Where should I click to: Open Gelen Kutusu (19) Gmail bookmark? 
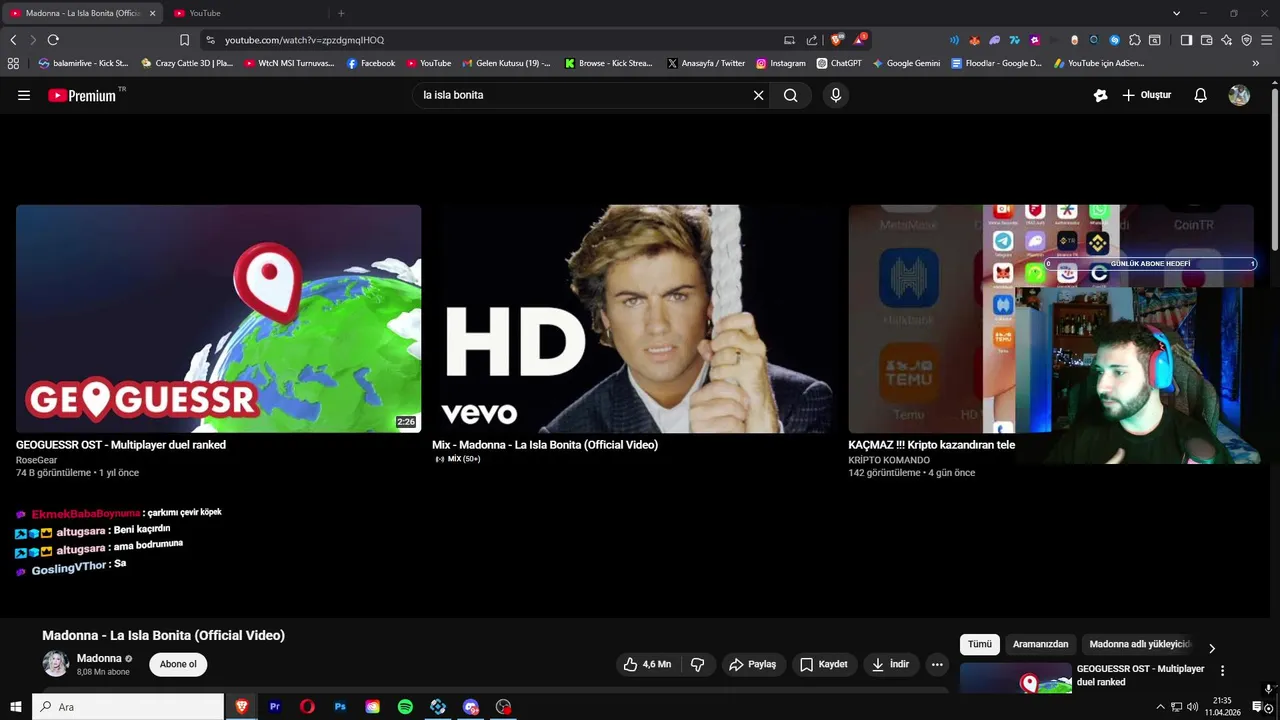tap(506, 63)
